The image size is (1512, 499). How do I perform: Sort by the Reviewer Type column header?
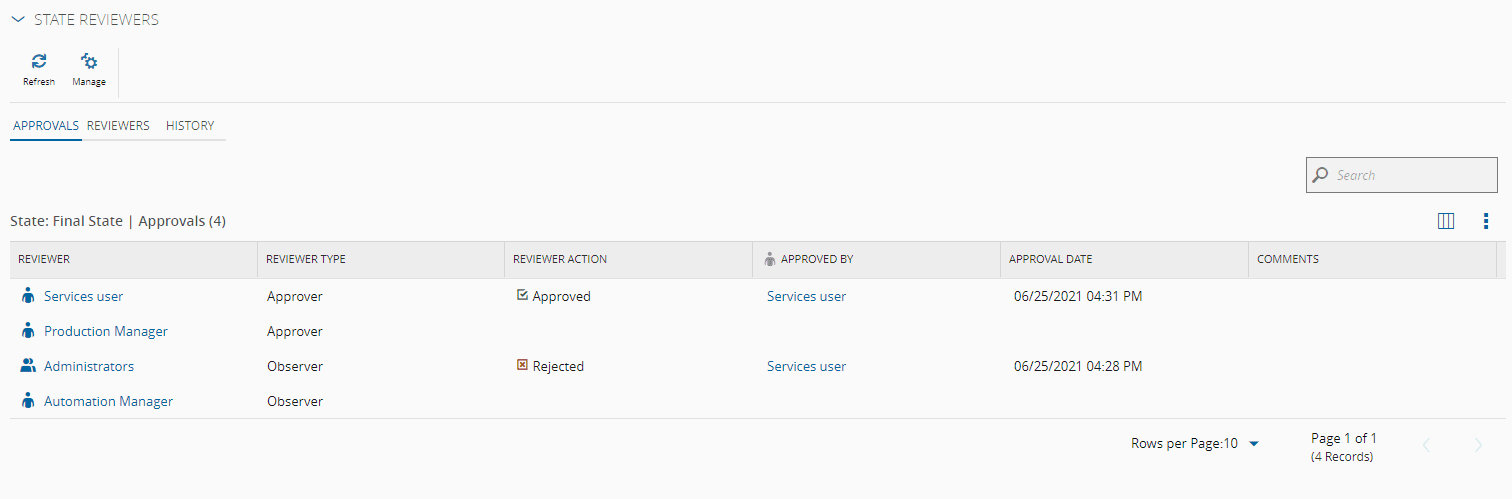tap(306, 259)
